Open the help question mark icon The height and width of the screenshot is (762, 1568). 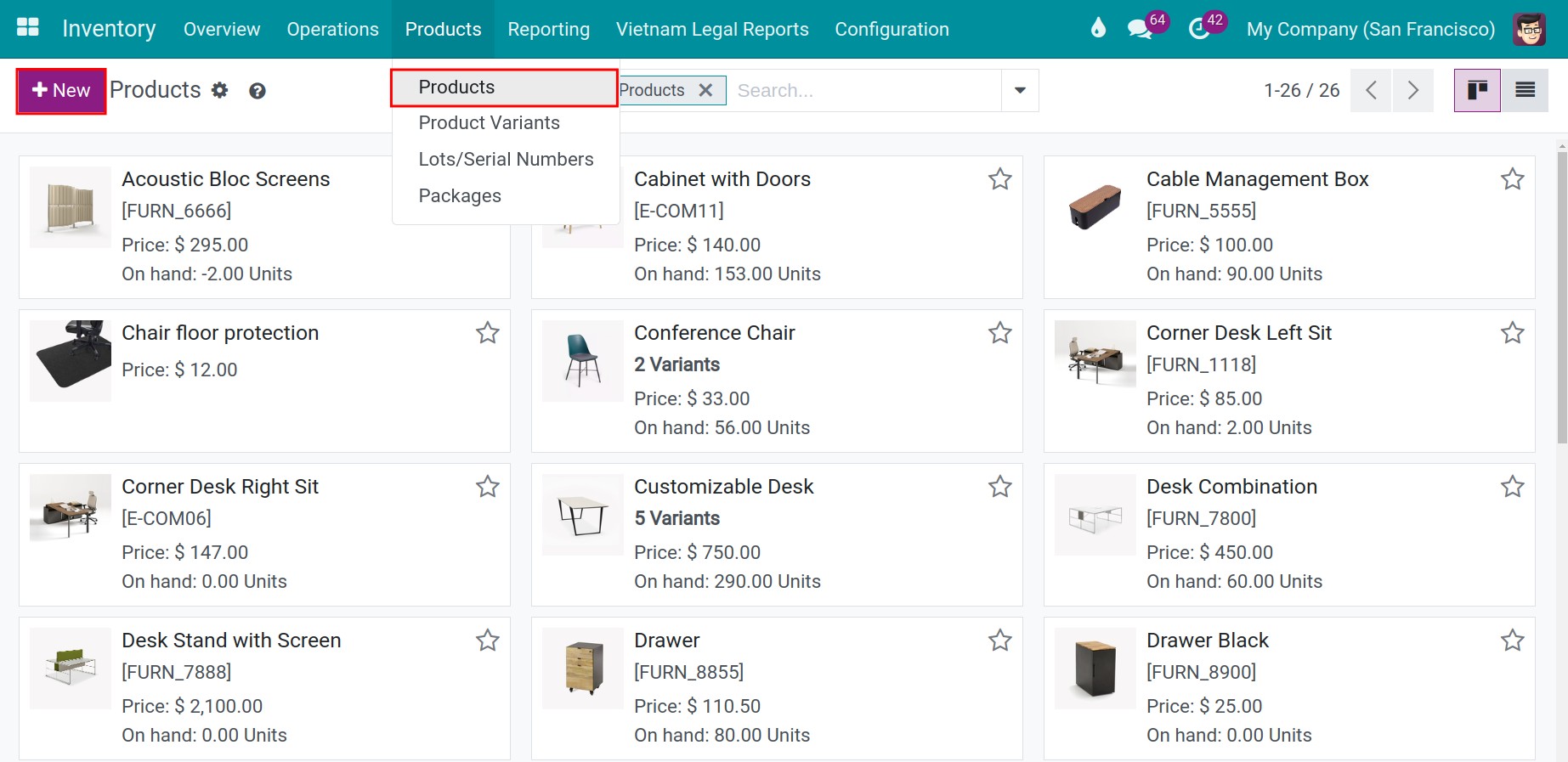pos(258,91)
